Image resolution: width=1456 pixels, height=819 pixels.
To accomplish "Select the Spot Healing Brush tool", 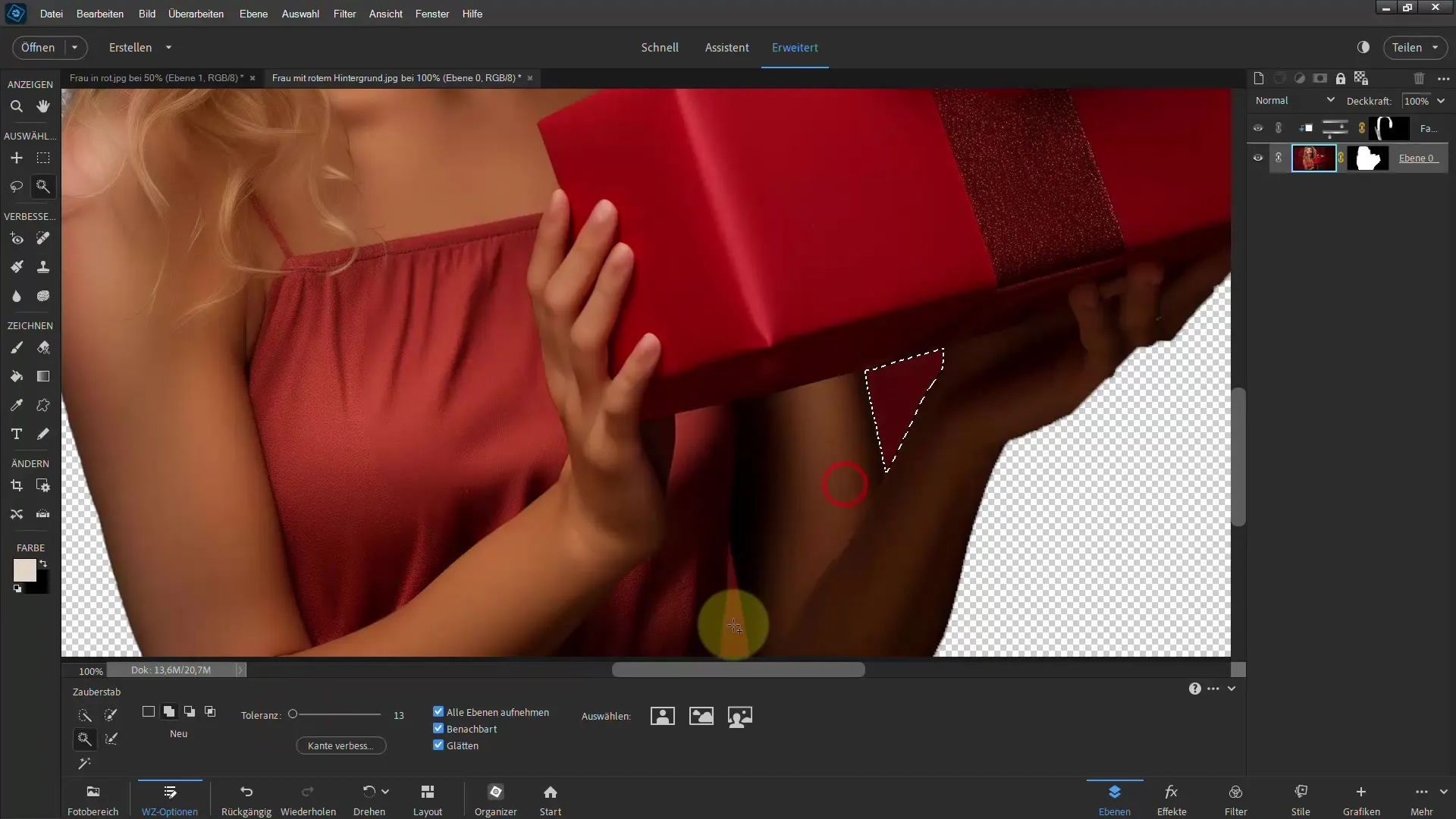I will (43, 239).
